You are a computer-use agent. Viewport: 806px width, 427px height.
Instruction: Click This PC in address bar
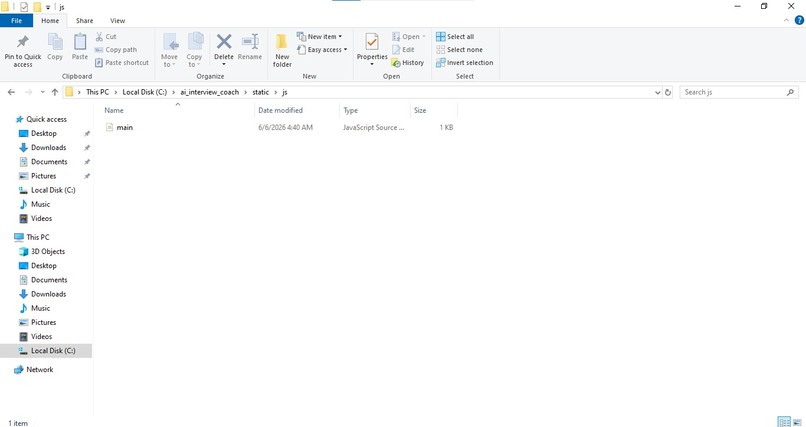tap(97, 92)
